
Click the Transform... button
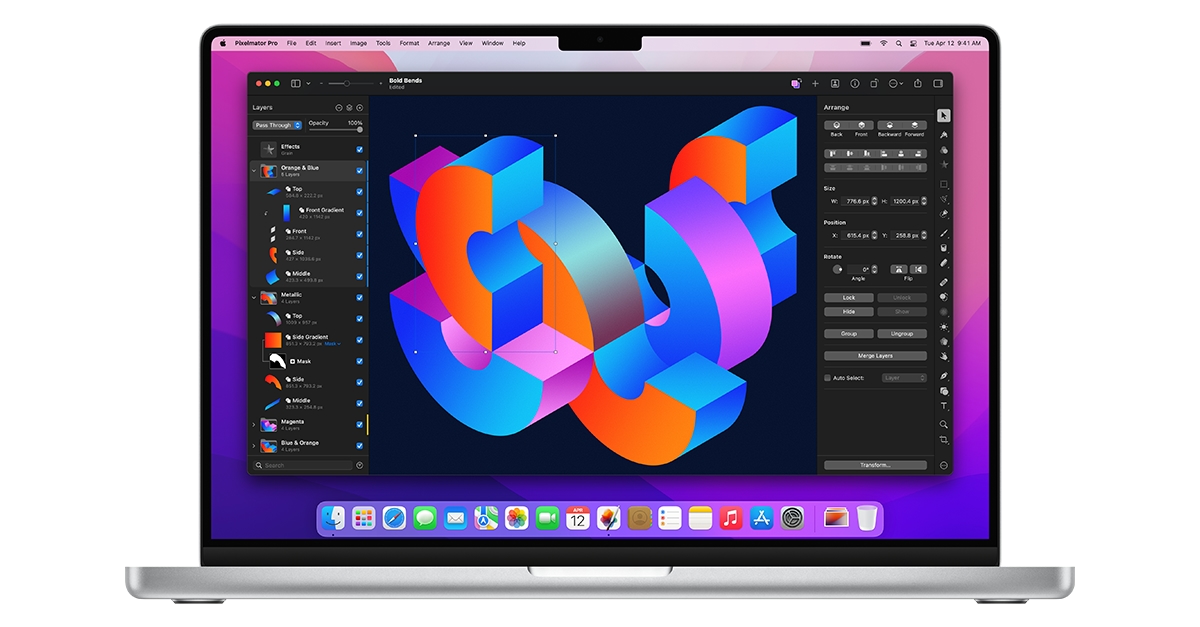pyautogui.click(x=875, y=465)
